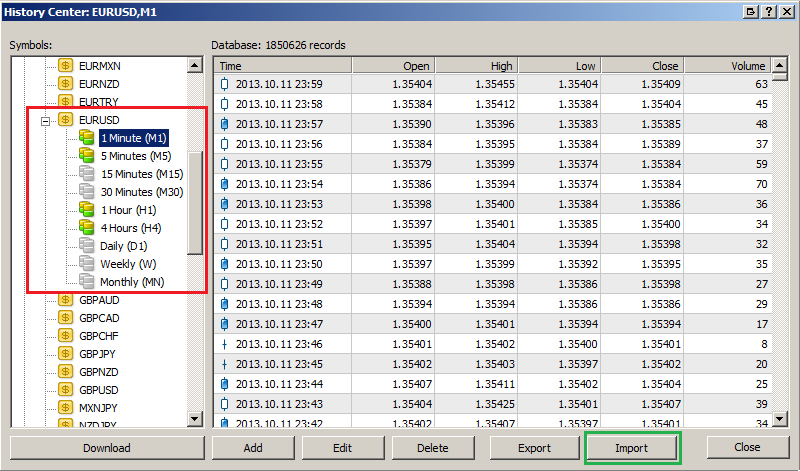The width and height of the screenshot is (800, 471).
Task: Click the GBPUSD gold symbol icon
Action: pyautogui.click(x=66, y=390)
